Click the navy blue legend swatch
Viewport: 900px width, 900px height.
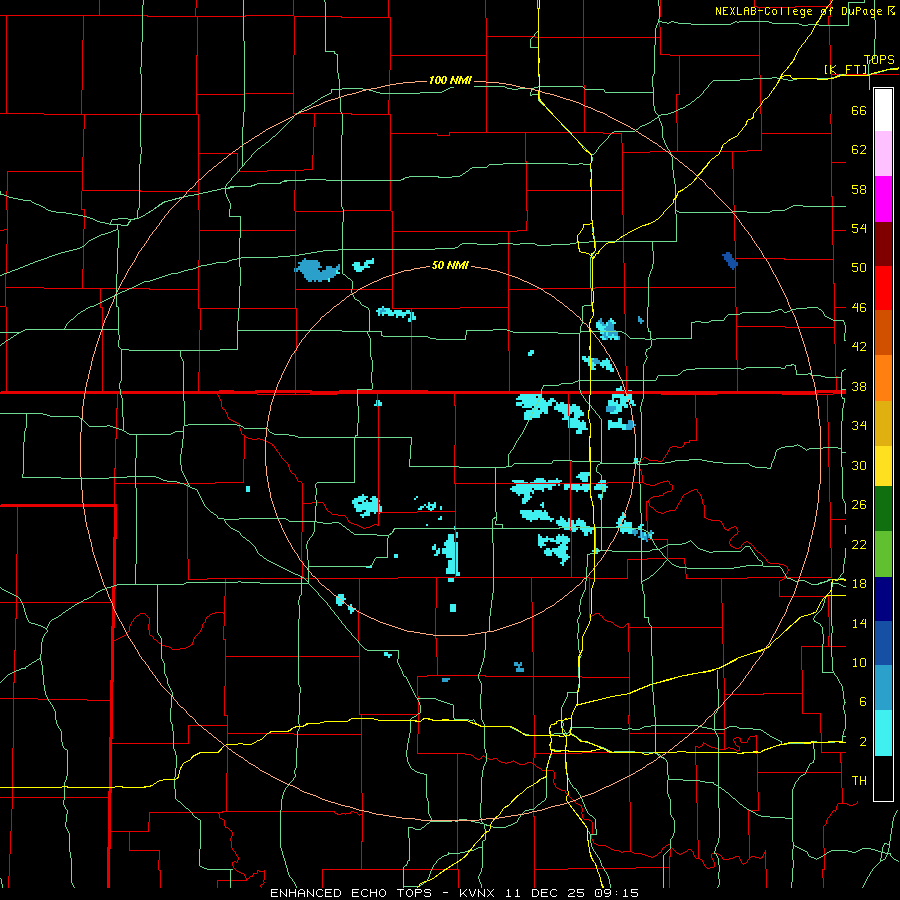pyautogui.click(x=883, y=599)
